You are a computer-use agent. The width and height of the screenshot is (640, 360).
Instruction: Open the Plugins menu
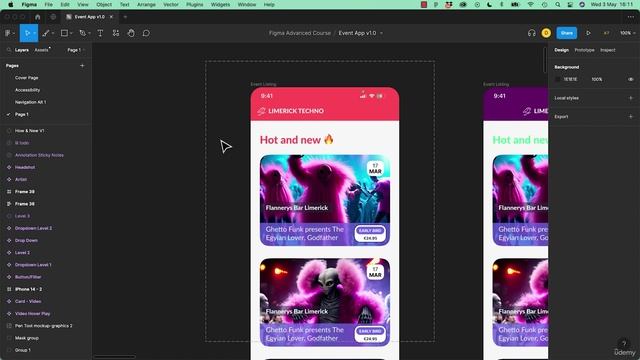tap(194, 4)
